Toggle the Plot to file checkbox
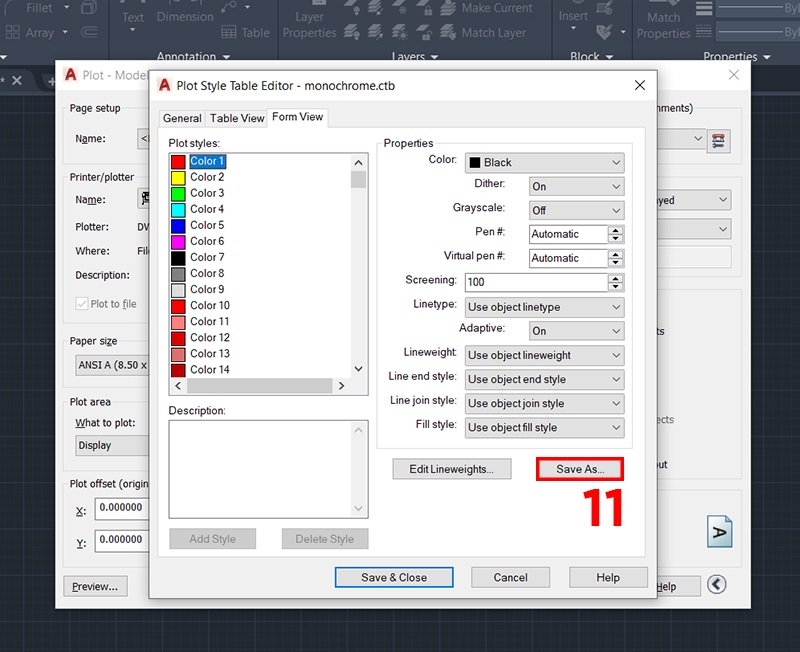 pyautogui.click(x=82, y=304)
